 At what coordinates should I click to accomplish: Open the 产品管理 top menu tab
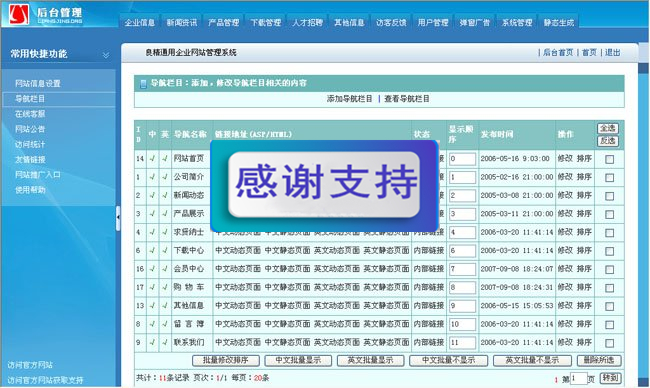tap(223, 22)
